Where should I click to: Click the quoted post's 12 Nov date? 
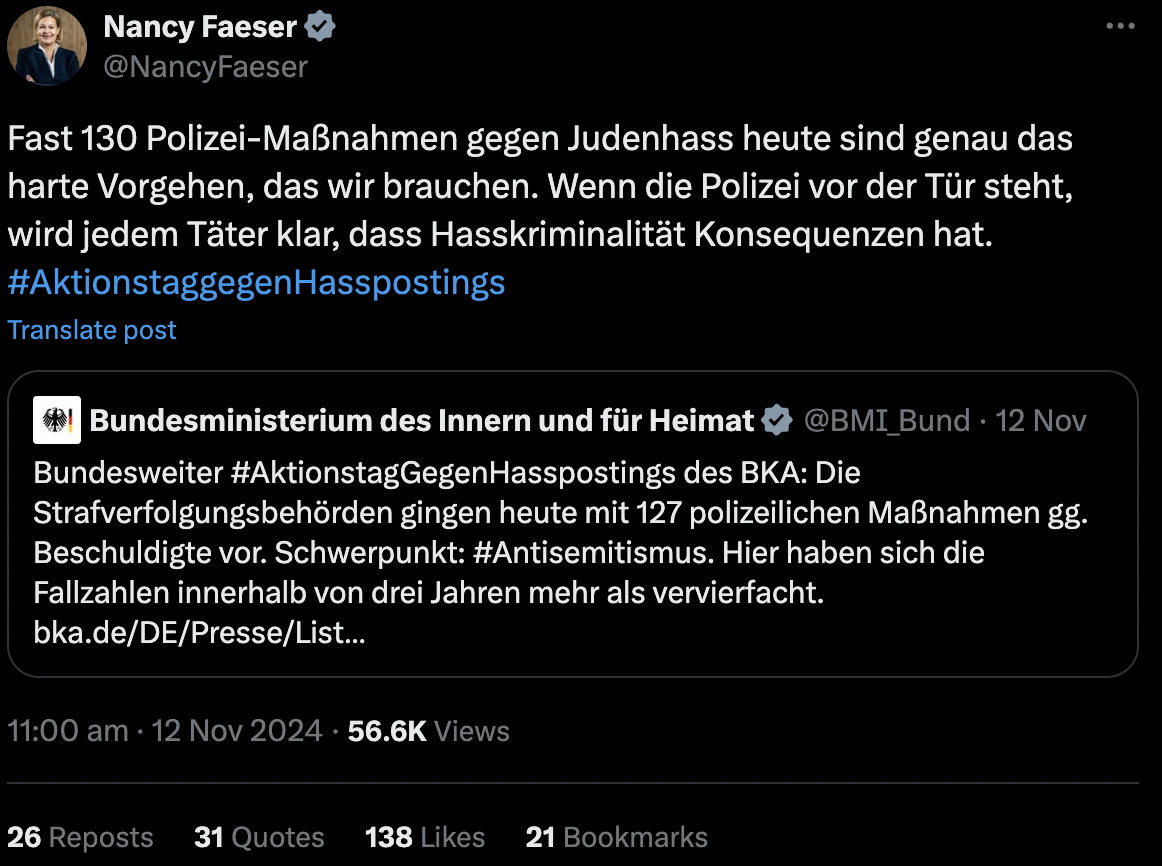point(1041,421)
